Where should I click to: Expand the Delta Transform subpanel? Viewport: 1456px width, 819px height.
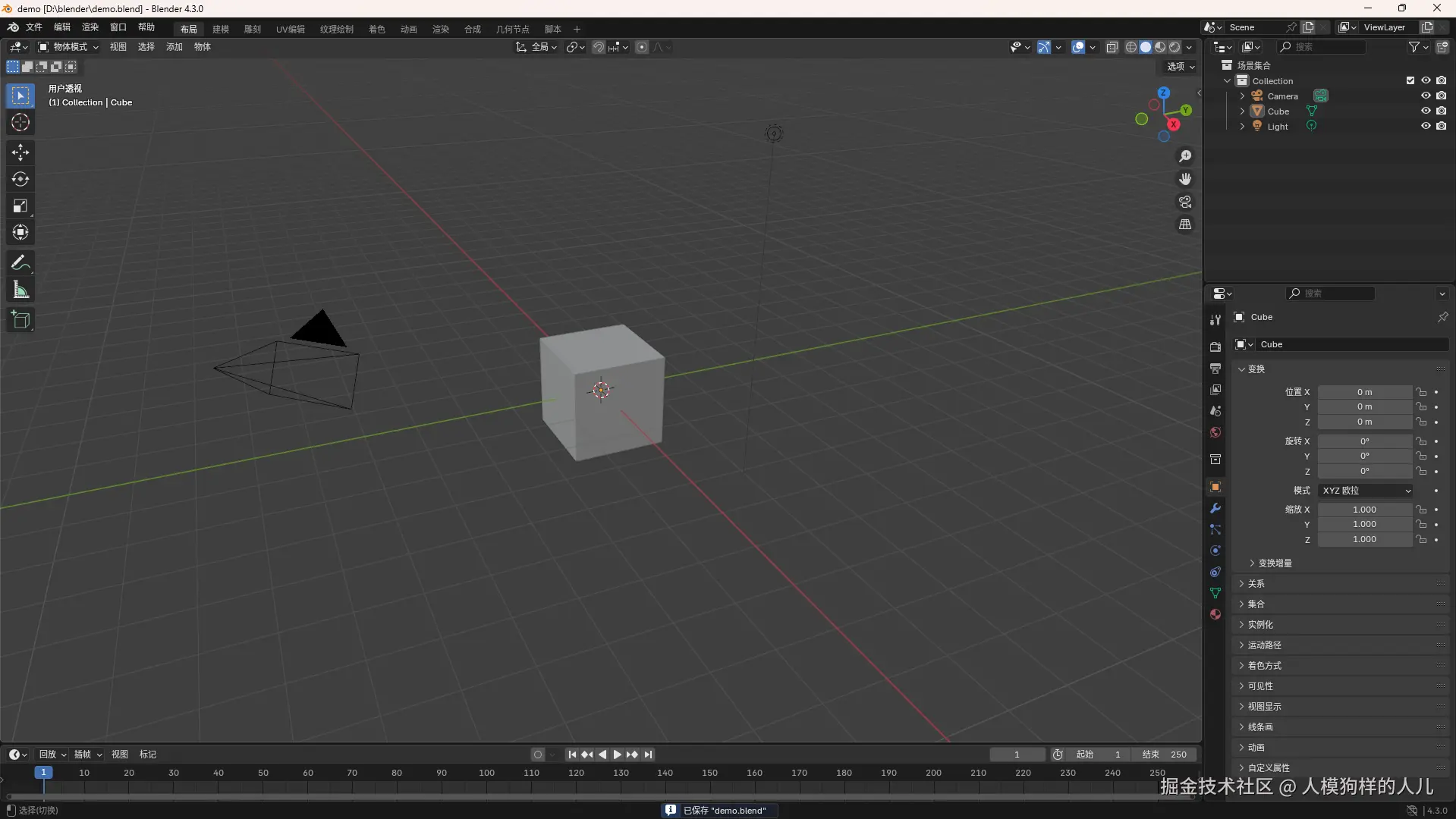[x=1271, y=563]
